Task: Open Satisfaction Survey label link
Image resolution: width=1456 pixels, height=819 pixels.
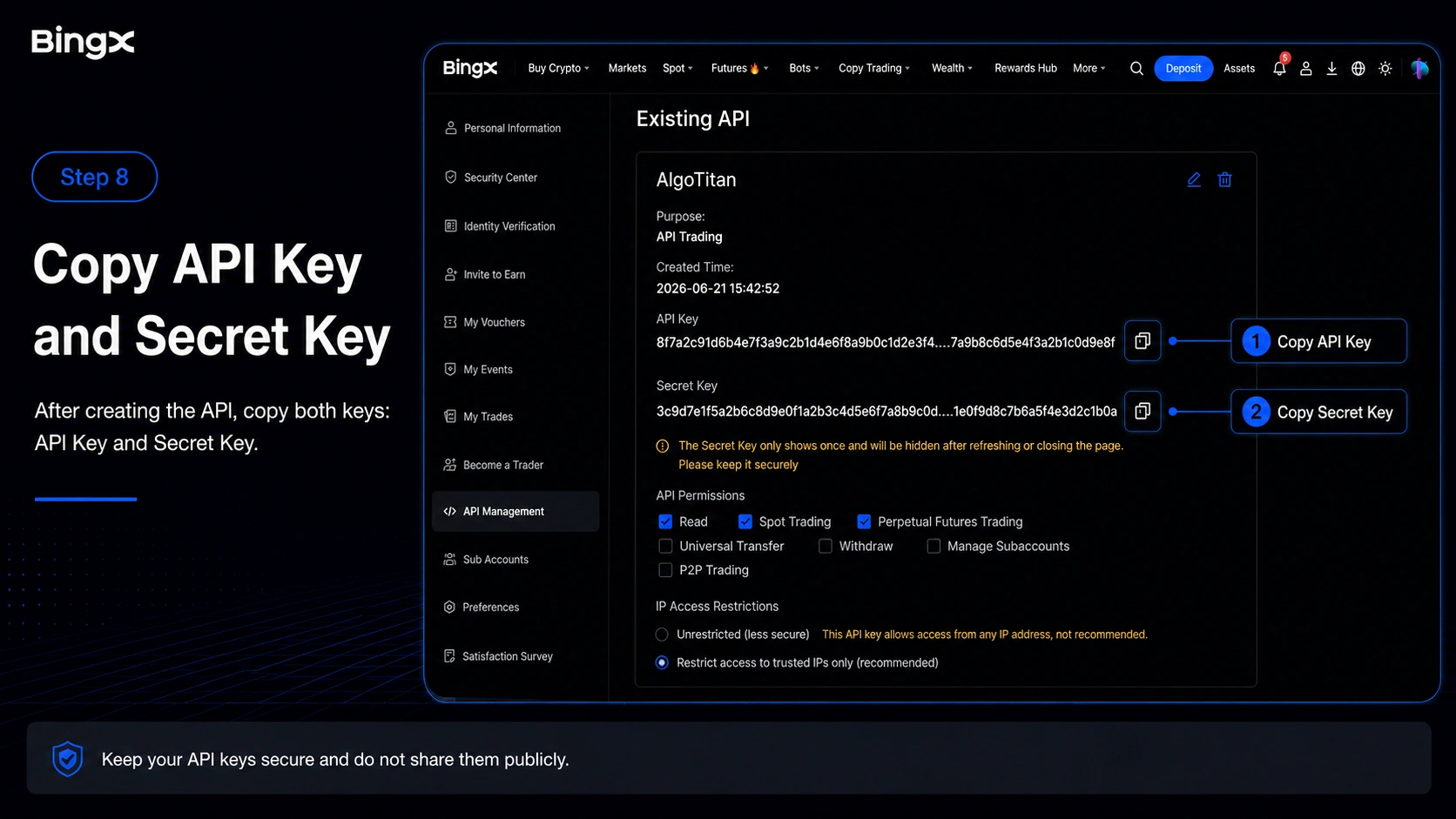Action: (x=508, y=656)
